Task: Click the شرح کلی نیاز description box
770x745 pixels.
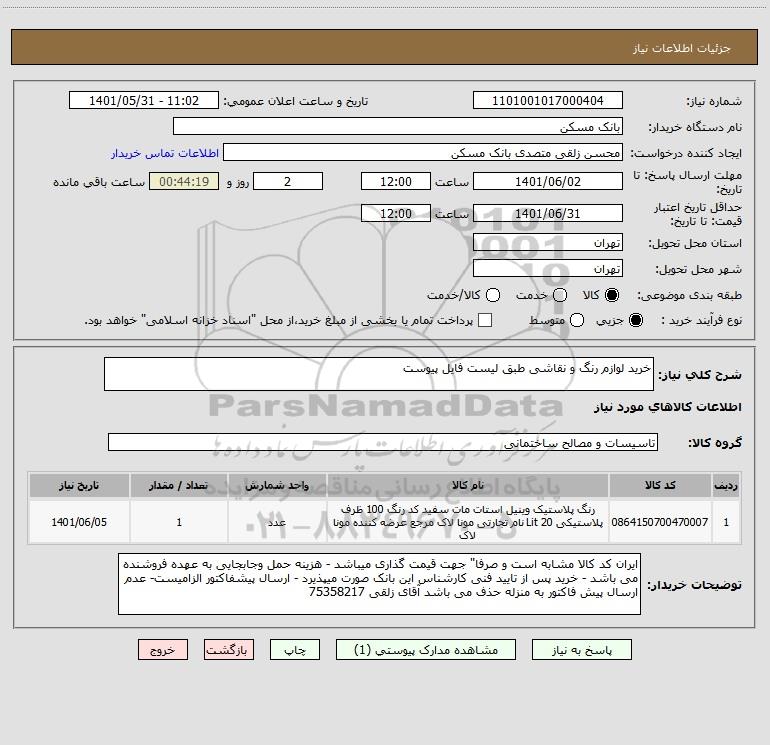Action: 379,374
